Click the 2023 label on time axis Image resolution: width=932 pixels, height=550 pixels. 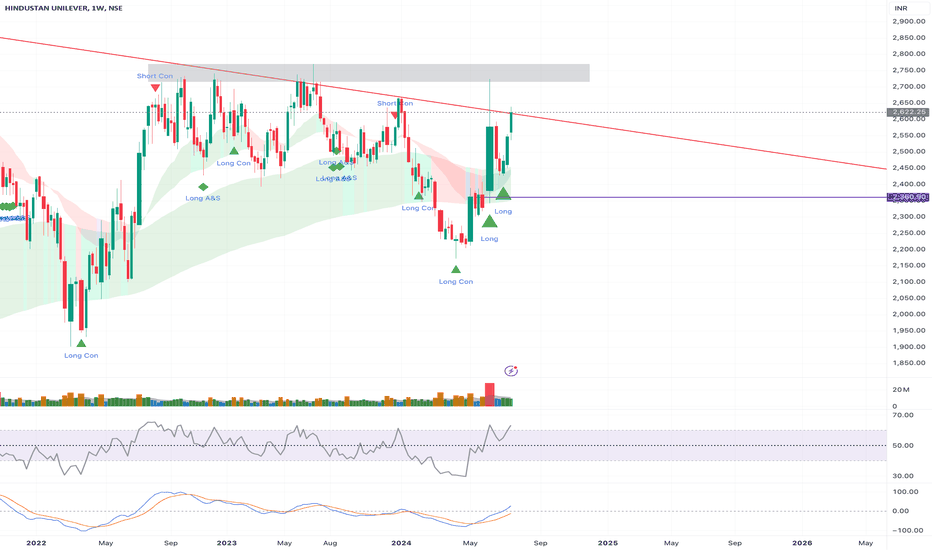(226, 543)
